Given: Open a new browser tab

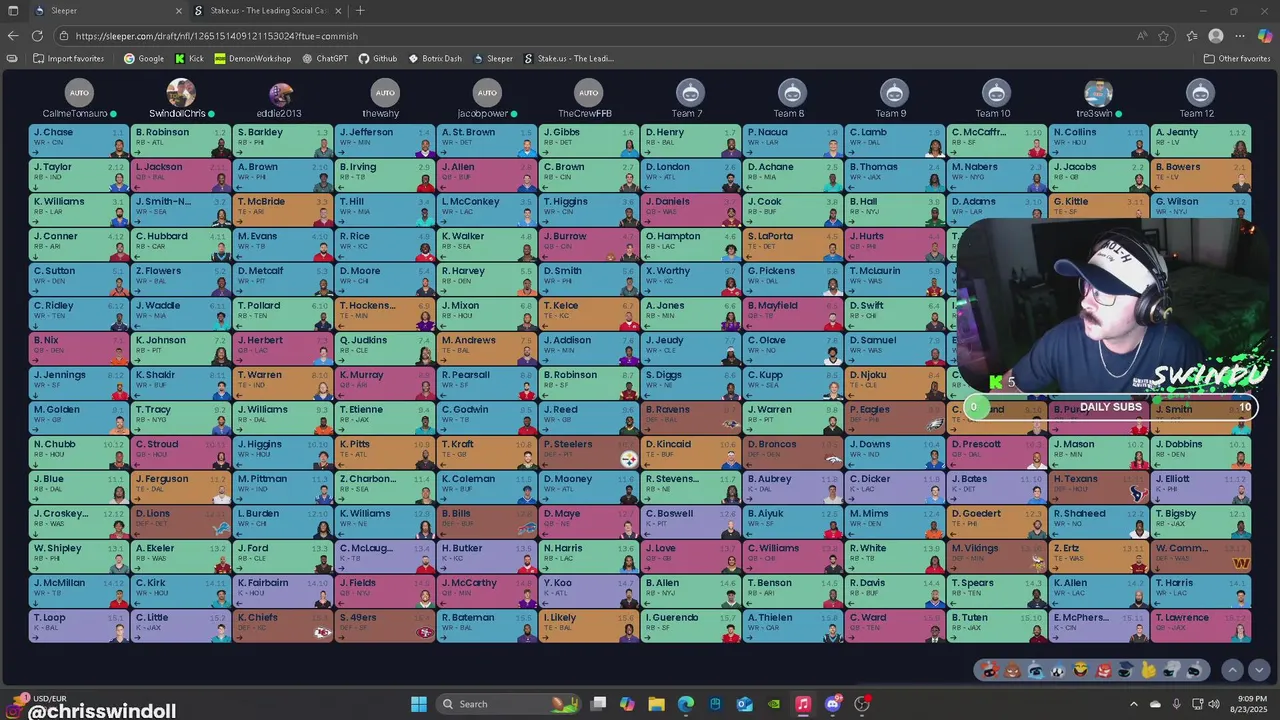Looking at the screenshot, I should (x=360, y=11).
